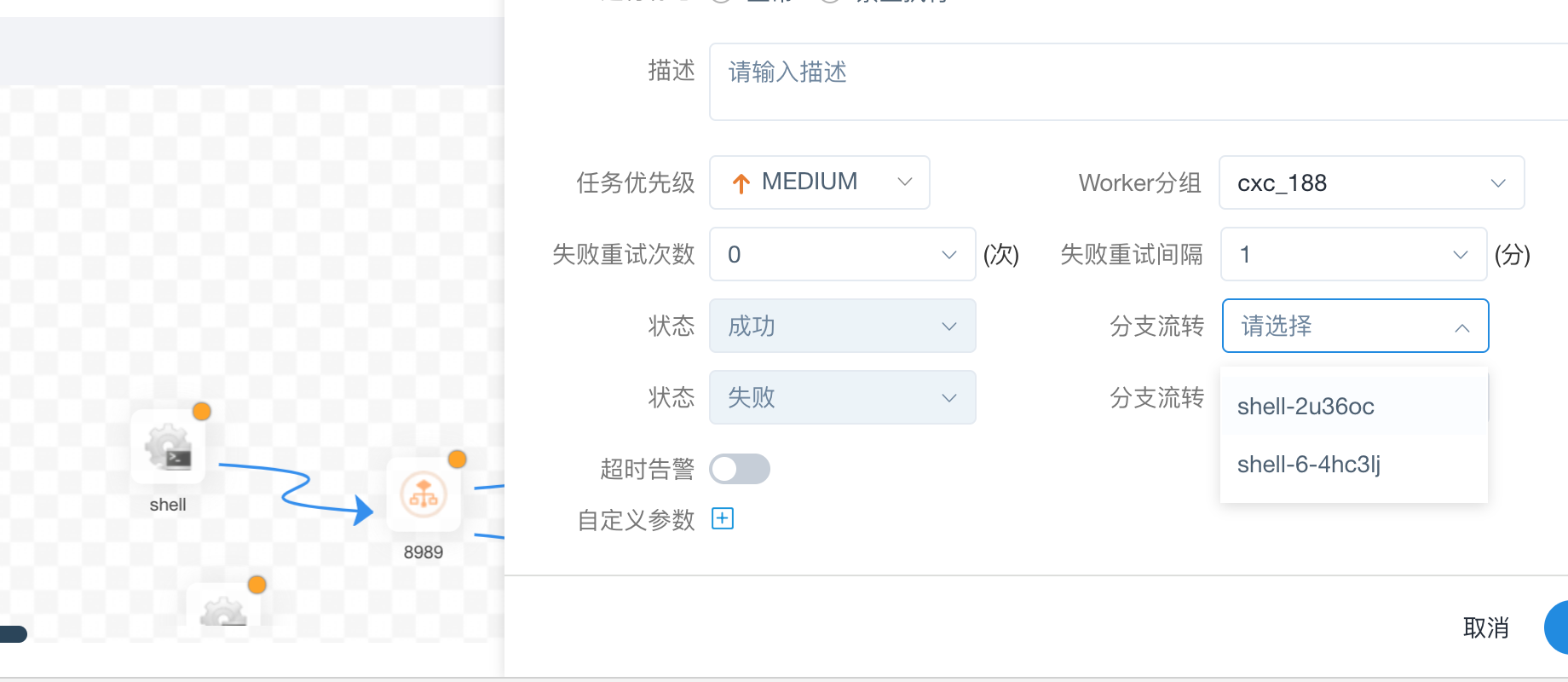Open the success status dropdown

coord(843,326)
